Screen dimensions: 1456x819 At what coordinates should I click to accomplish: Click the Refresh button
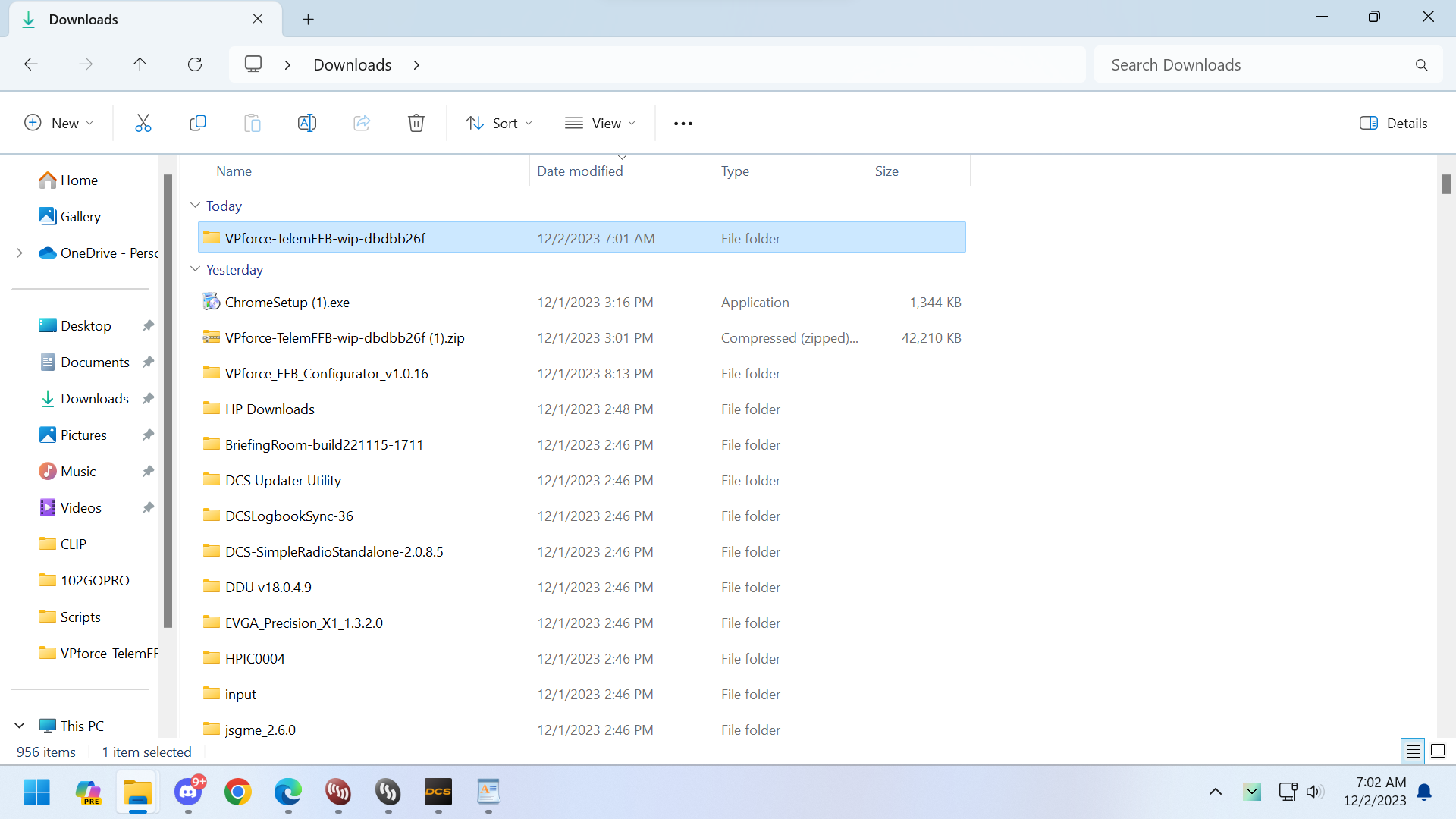[195, 64]
